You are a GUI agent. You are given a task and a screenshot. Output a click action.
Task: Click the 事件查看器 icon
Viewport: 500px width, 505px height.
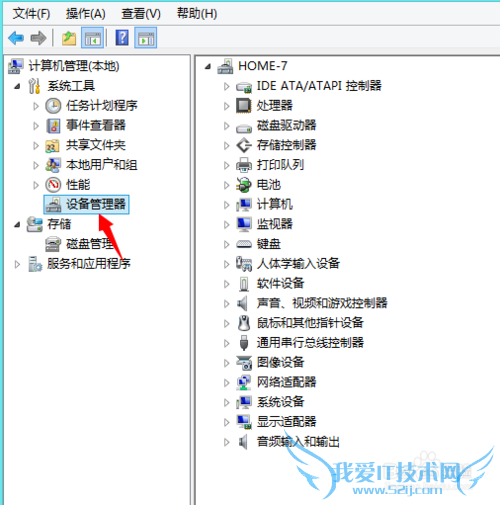[53, 126]
